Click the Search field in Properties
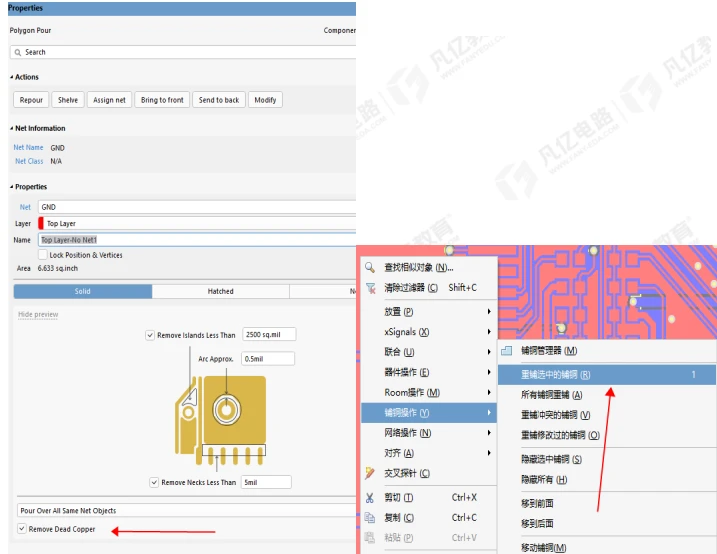This screenshot has height=554, width=717. [183, 52]
